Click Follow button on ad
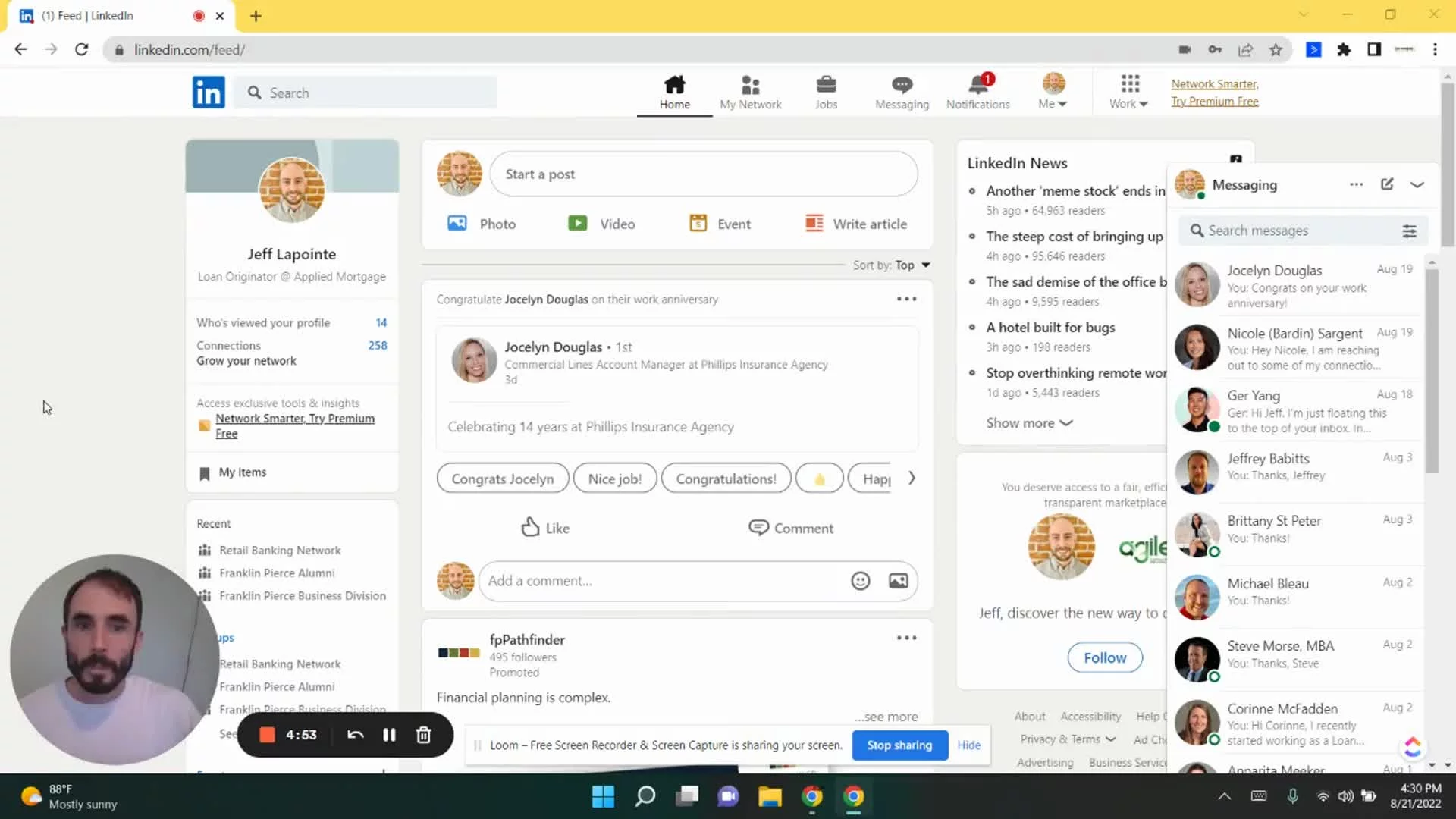This screenshot has height=819, width=1456. [x=1105, y=657]
